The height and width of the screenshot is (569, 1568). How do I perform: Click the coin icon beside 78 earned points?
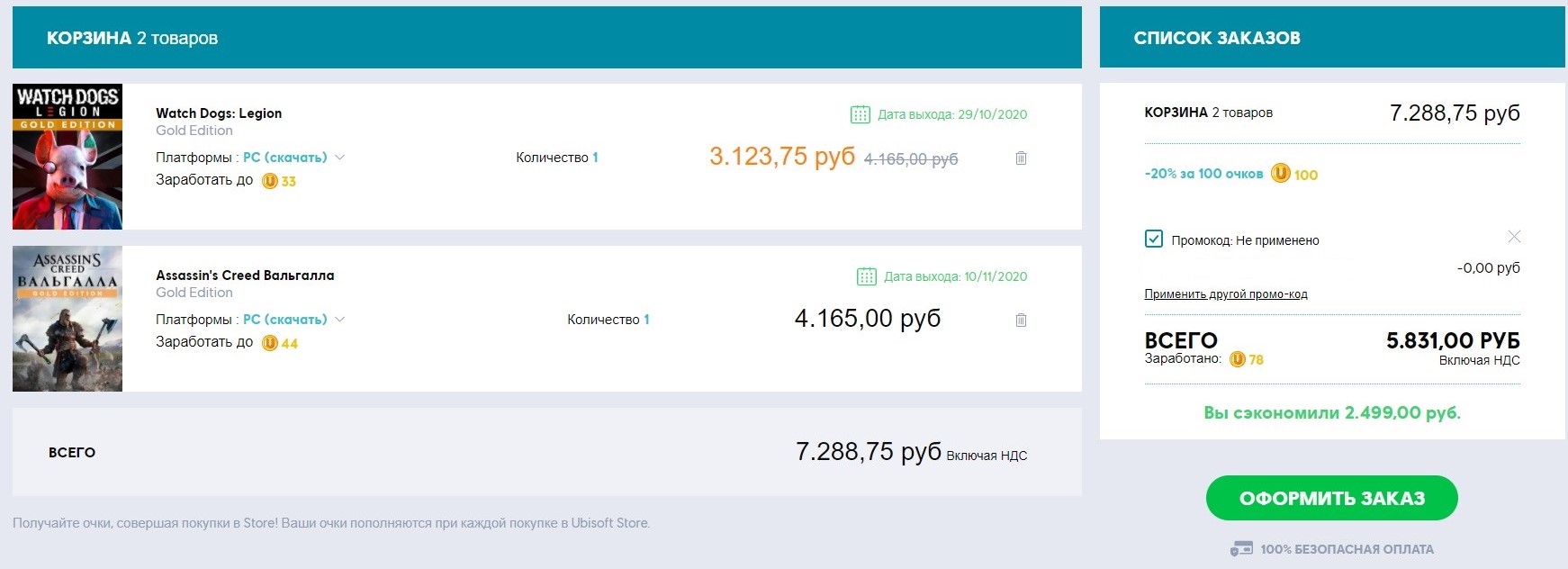(1238, 359)
